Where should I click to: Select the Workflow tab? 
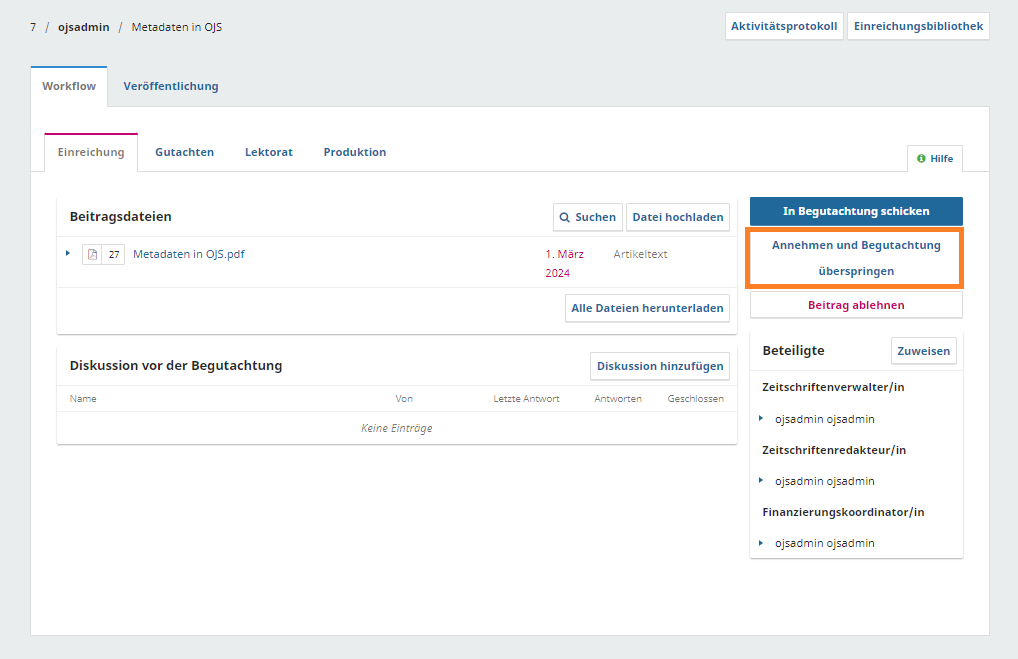pos(69,86)
